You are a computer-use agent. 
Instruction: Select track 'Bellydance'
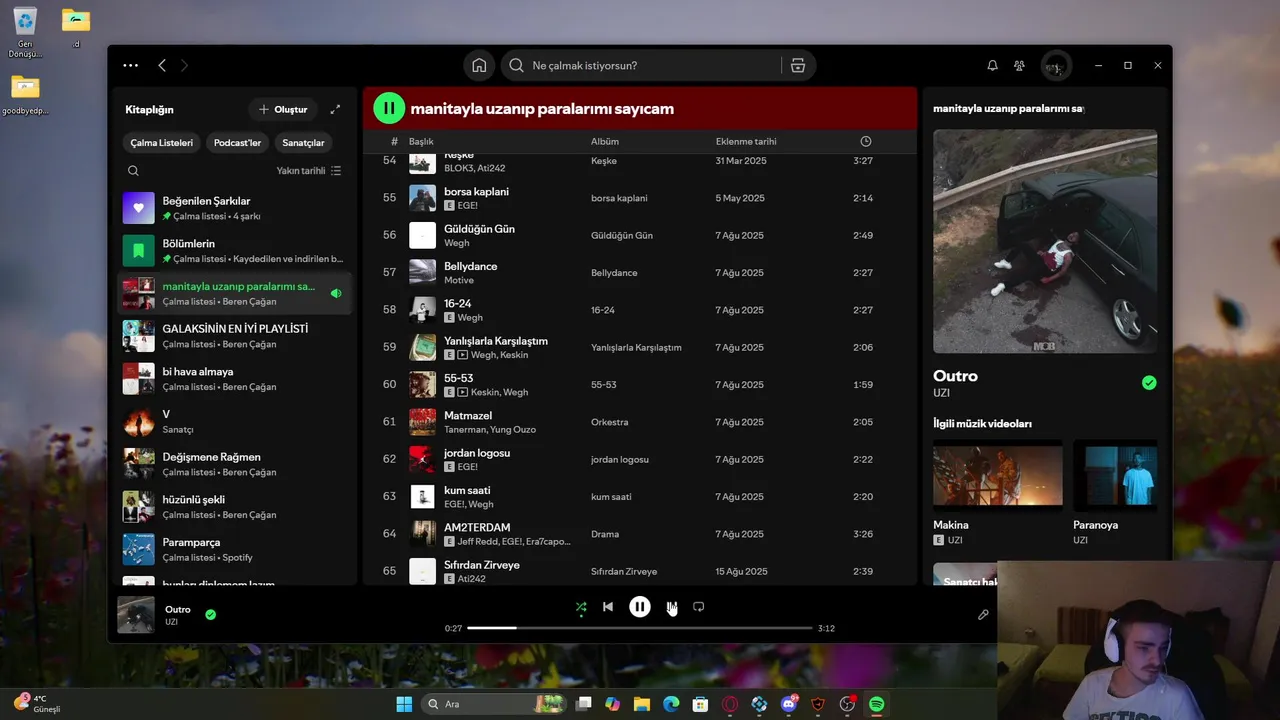pyautogui.click(x=470, y=266)
